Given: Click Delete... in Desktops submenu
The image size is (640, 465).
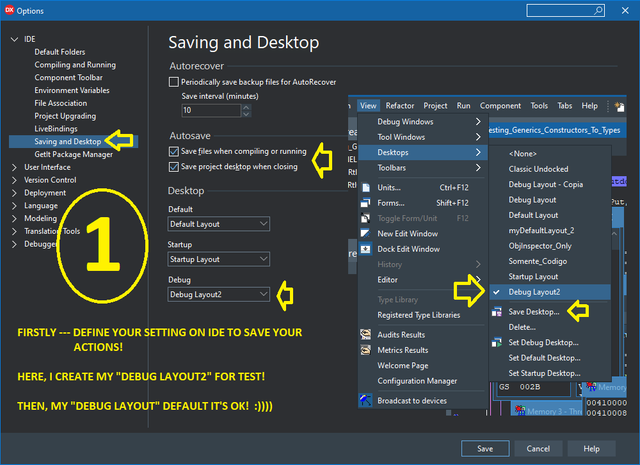Looking at the screenshot, I should point(550,327).
